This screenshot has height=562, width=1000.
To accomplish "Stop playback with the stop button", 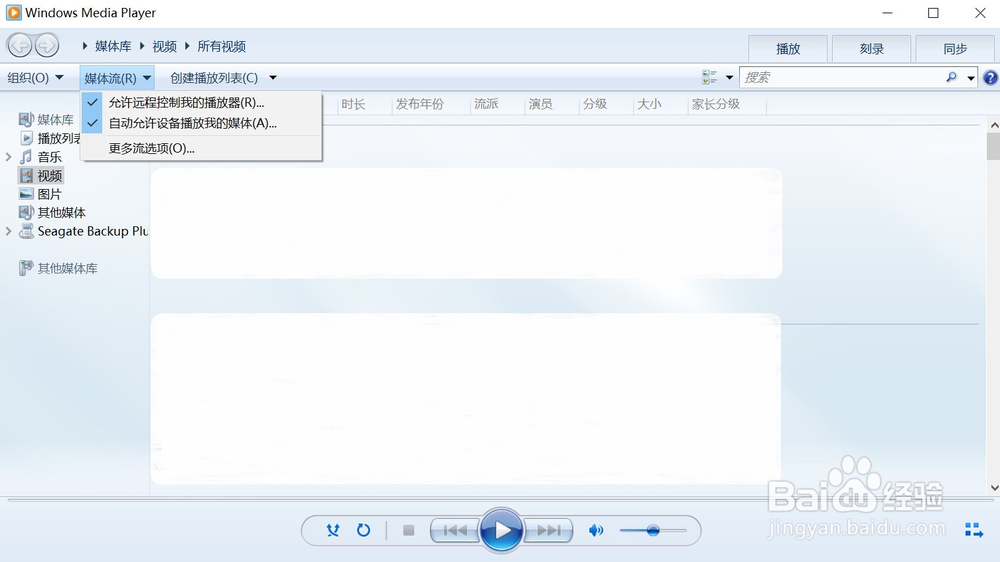I will [x=409, y=530].
